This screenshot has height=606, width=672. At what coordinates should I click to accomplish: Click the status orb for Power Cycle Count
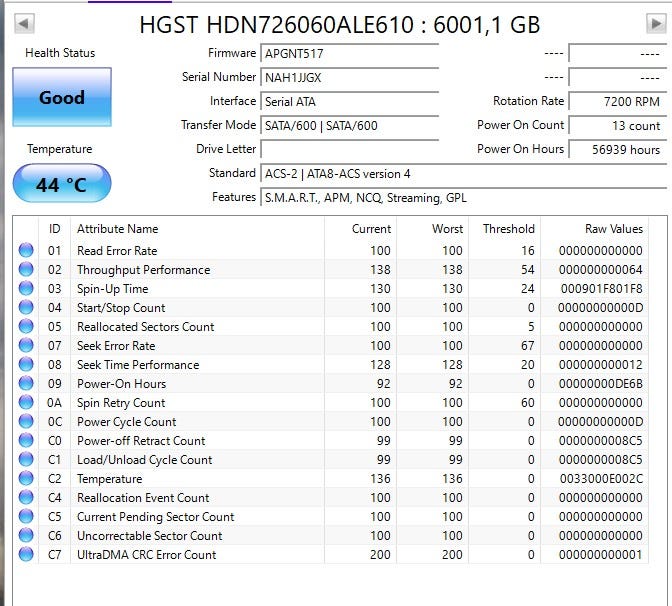[x=26, y=421]
